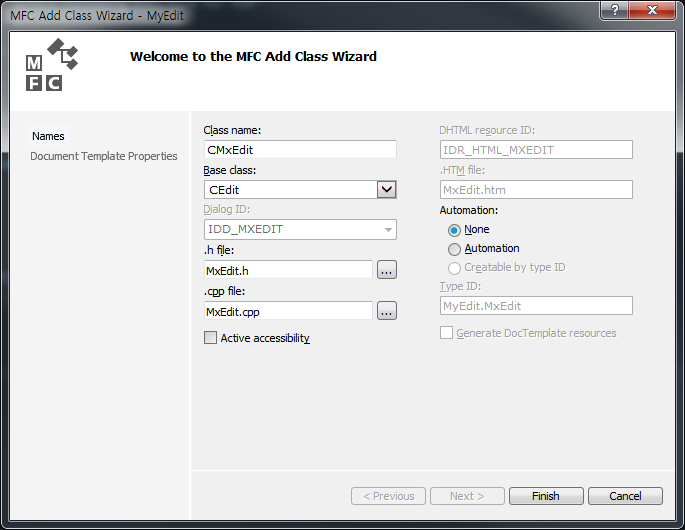The image size is (685, 530).
Task: Cancel the Add Class Wizard
Action: pyautogui.click(x=625, y=496)
